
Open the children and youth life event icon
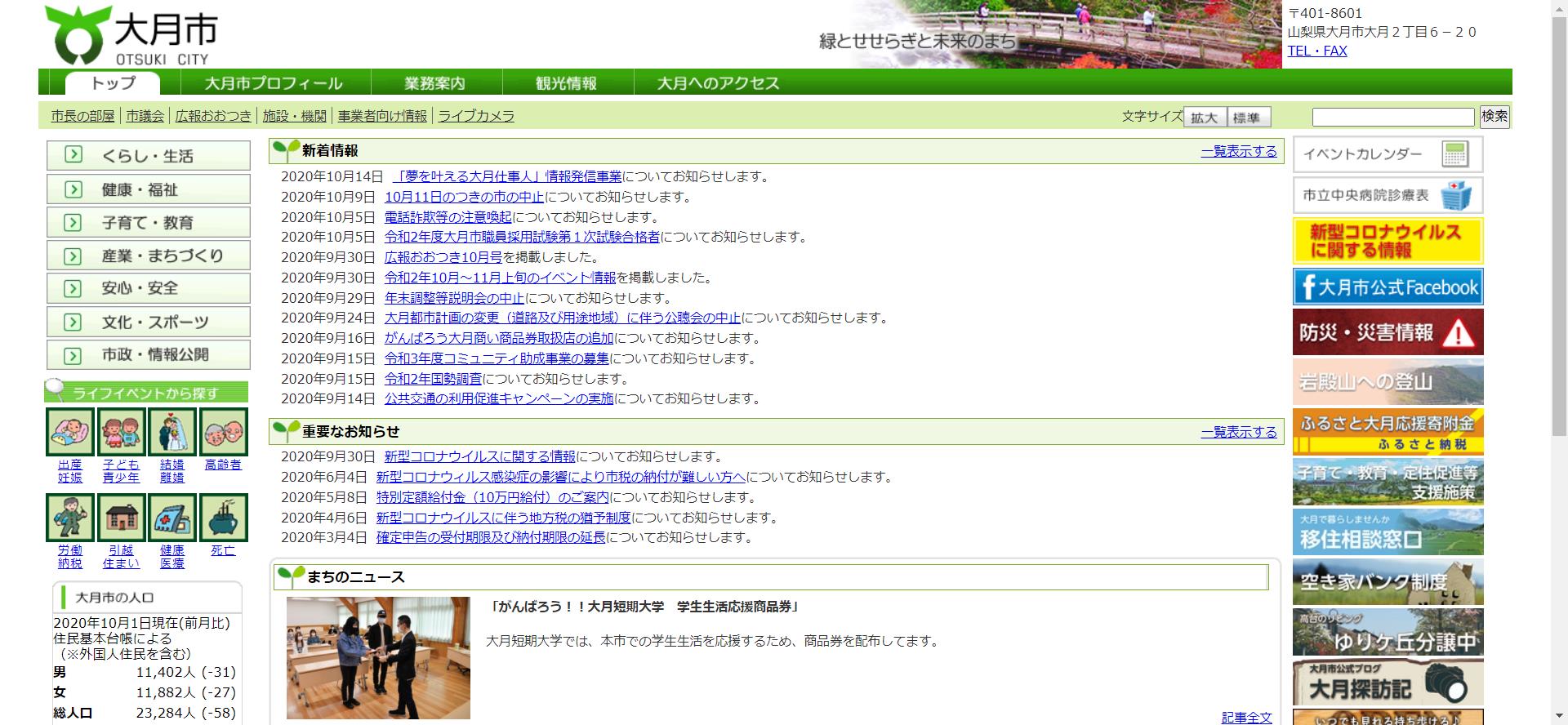[x=121, y=432]
